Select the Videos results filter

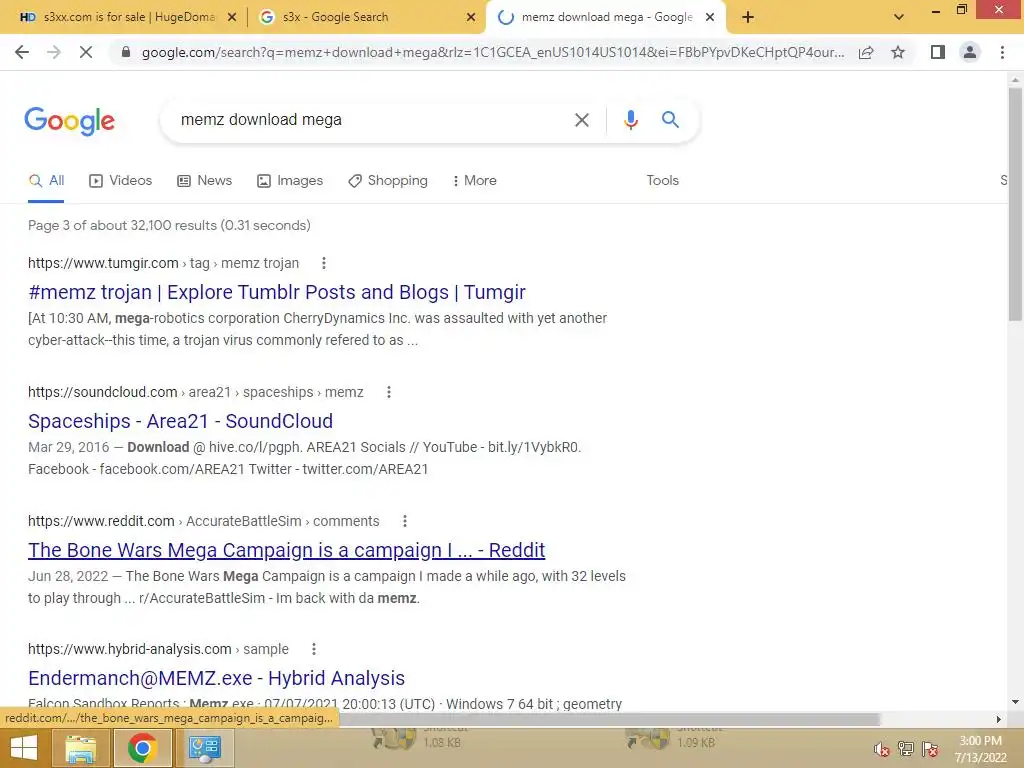pos(120,181)
